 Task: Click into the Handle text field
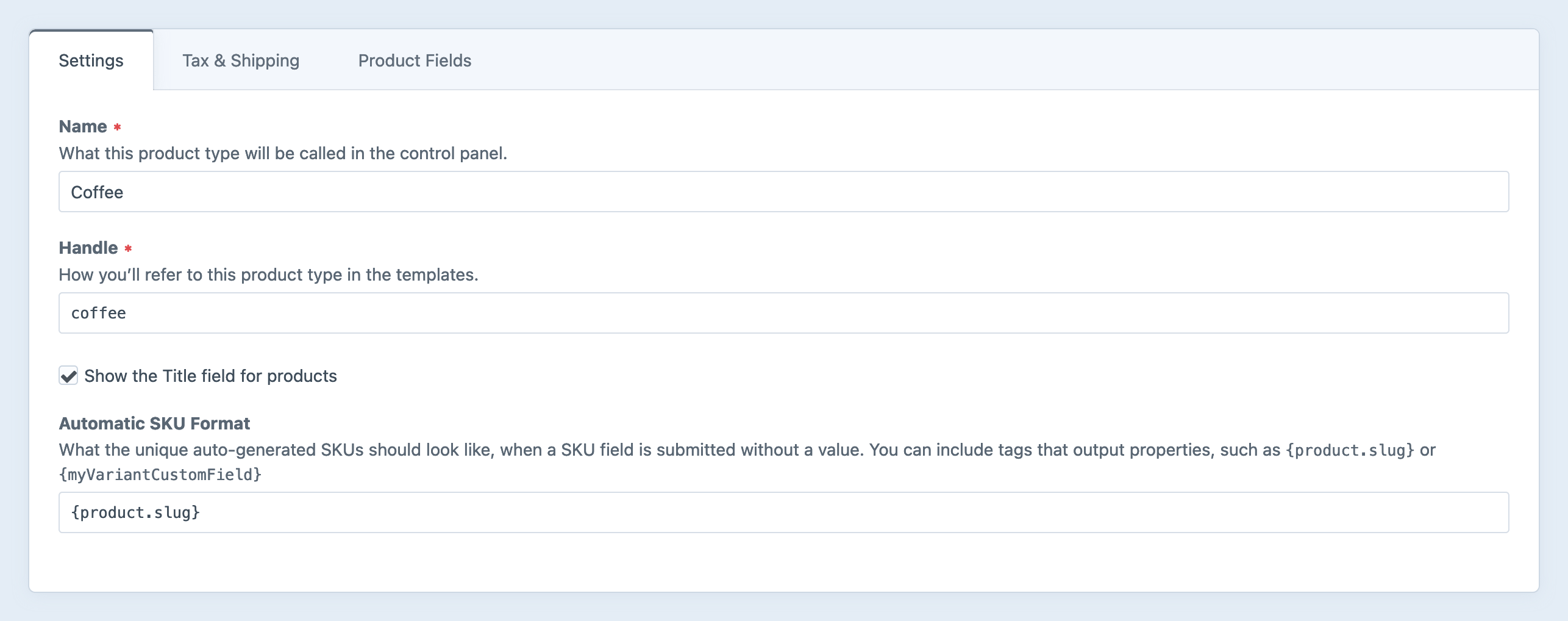click(x=783, y=313)
